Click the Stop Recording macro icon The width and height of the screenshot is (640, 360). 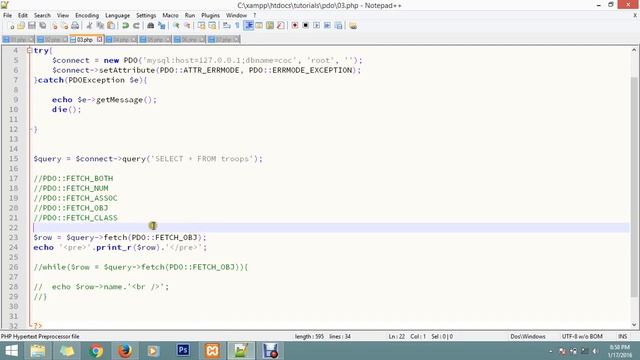pos(305,26)
